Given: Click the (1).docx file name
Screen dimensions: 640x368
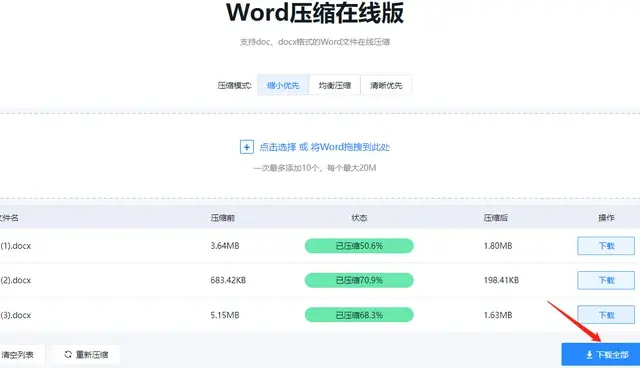Looking at the screenshot, I should (x=16, y=246).
